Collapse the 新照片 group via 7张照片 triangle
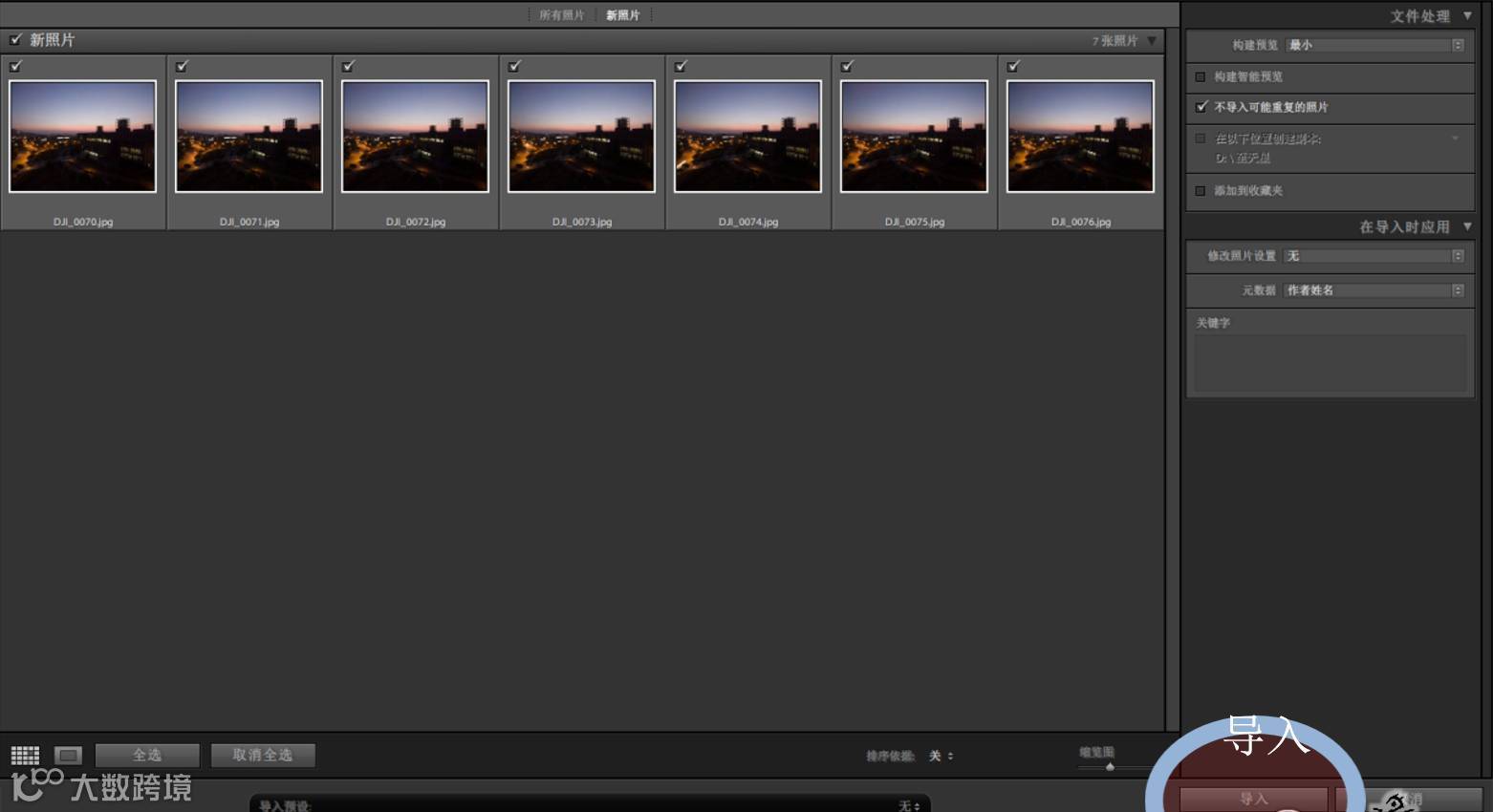 1152,40
